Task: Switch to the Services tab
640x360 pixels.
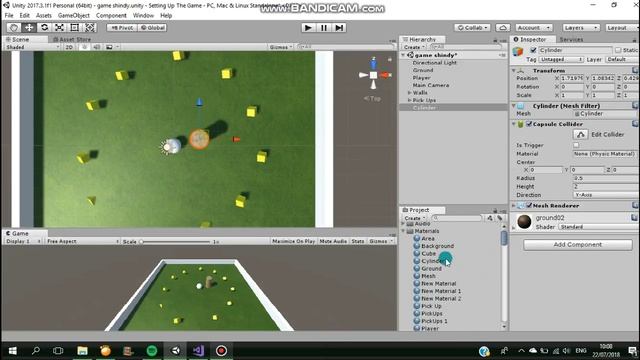Action: pyautogui.click(x=571, y=39)
